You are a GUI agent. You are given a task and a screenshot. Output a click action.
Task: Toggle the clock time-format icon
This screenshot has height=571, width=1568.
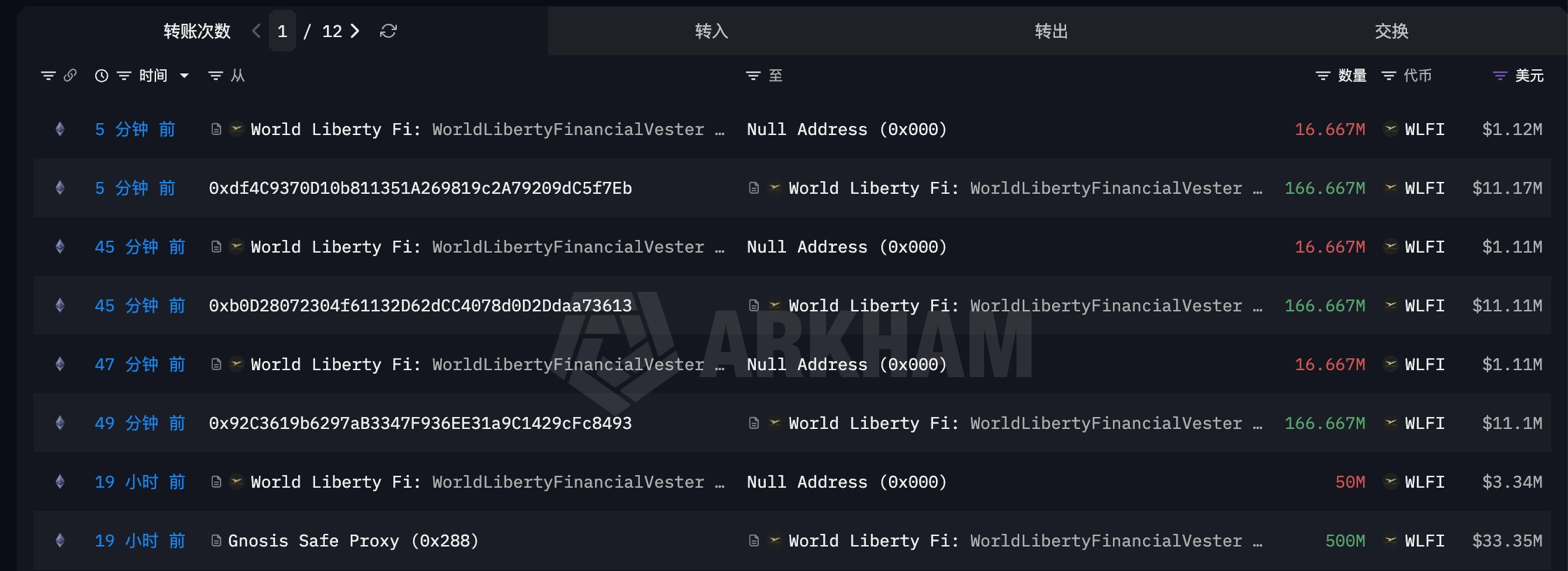click(x=101, y=76)
